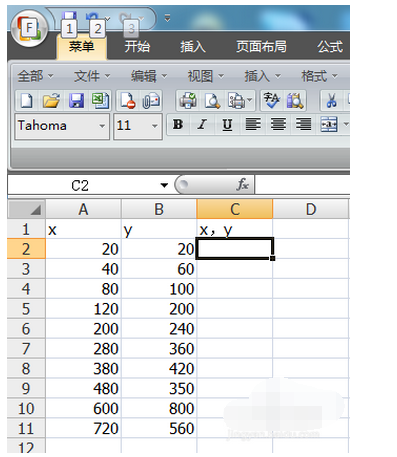This screenshot has width=397, height=457.
Task: Select column A header
Action: 83,209
